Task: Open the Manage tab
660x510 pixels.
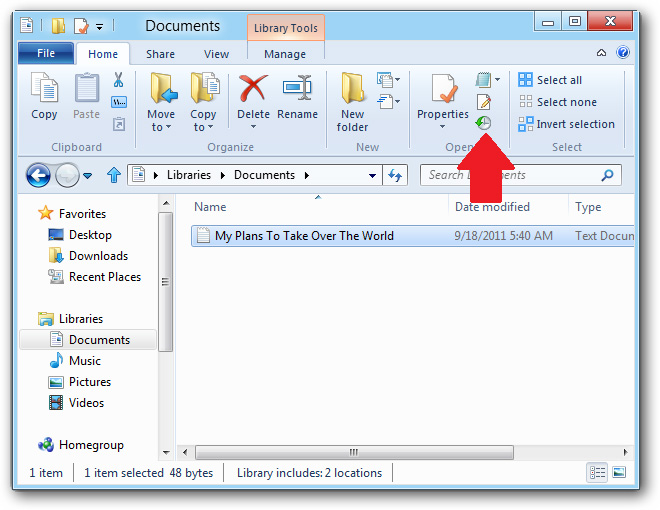Action: pos(285,54)
